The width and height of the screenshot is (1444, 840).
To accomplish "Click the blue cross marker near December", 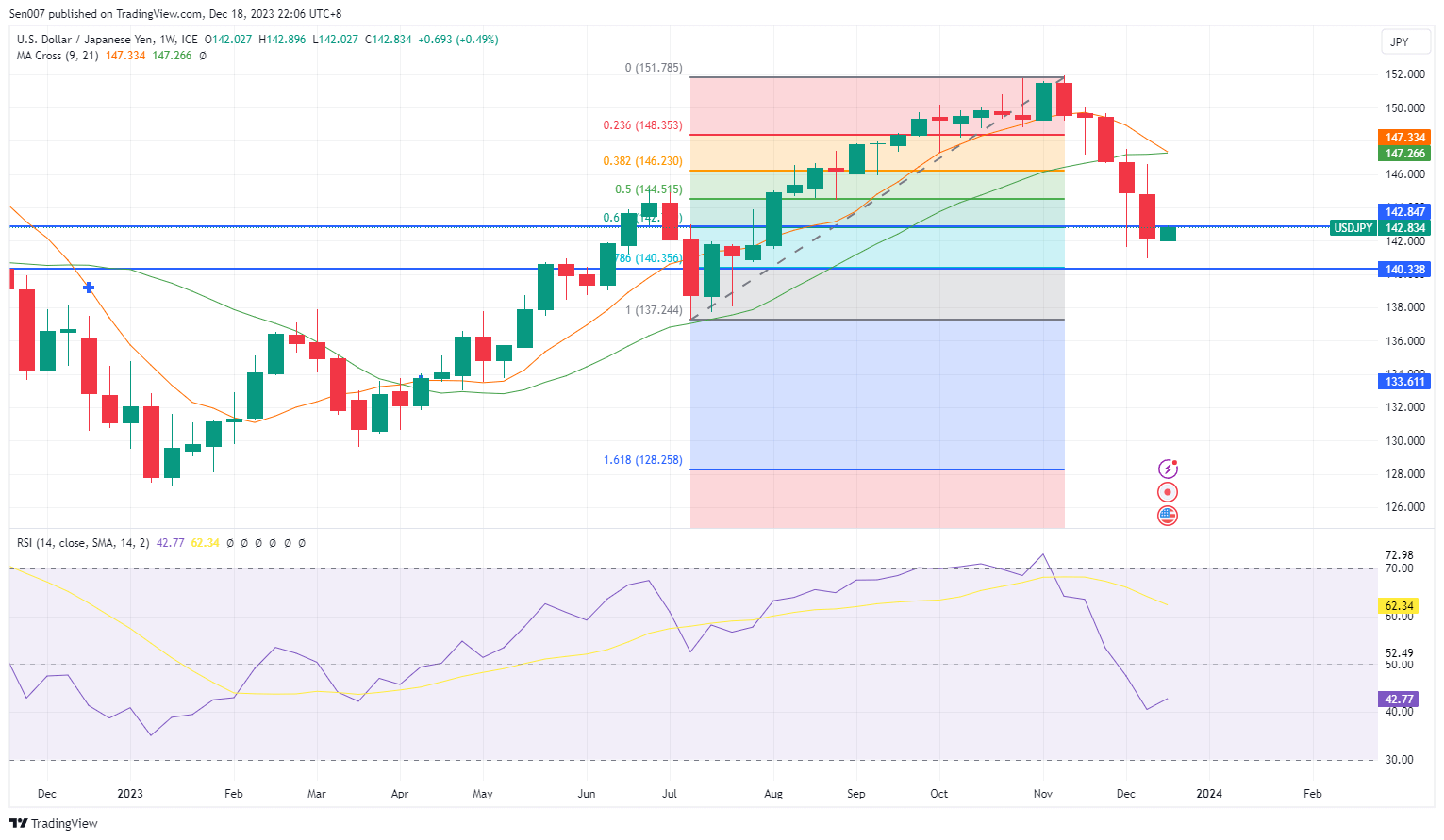I will 89,288.
